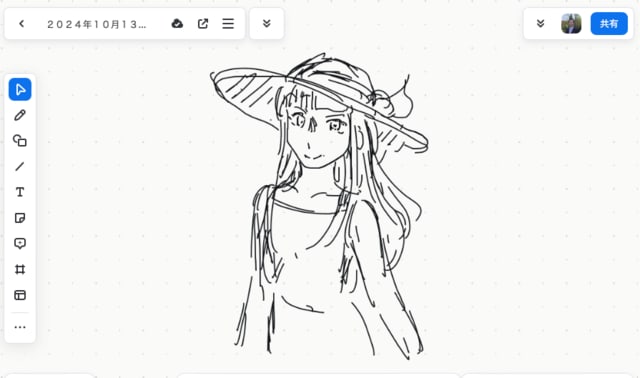640x378 pixels.
Task: Select the frame tool
Action: (20, 269)
